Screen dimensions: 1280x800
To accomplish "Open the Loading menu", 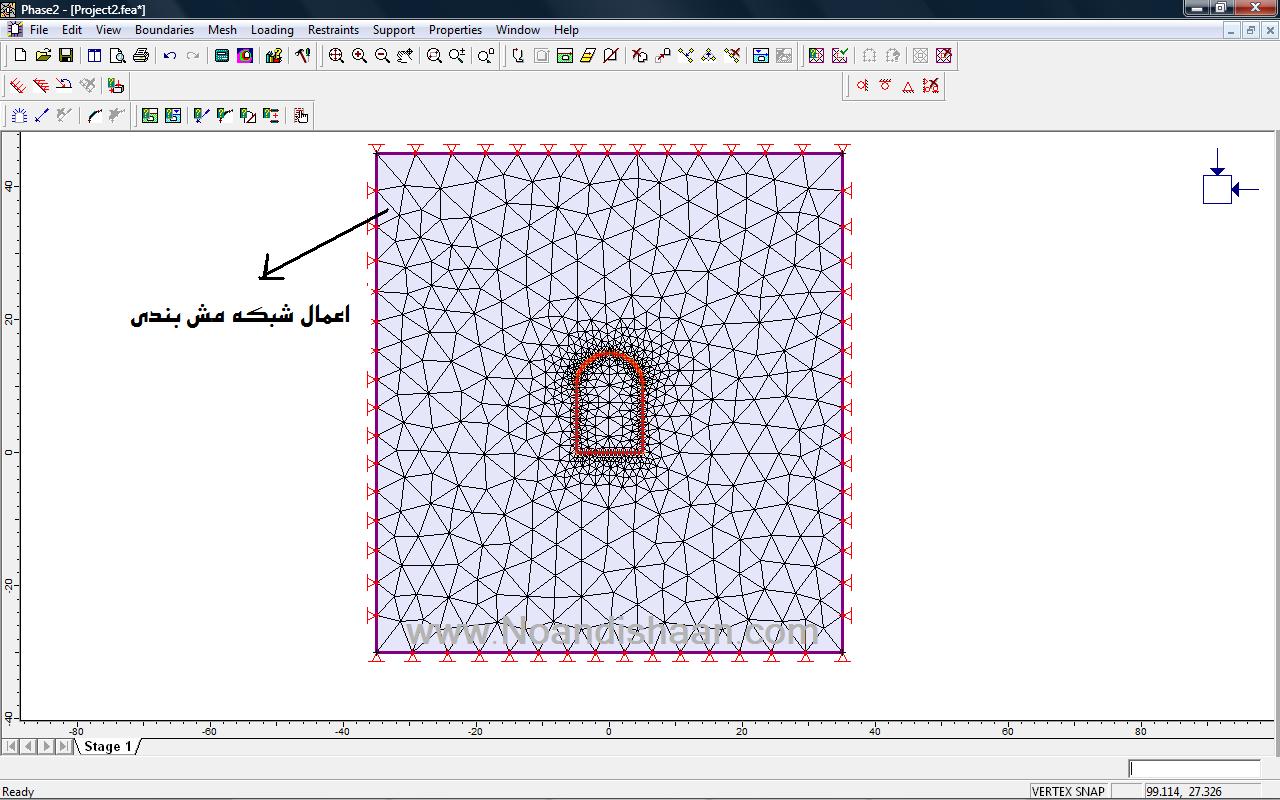I will (272, 30).
